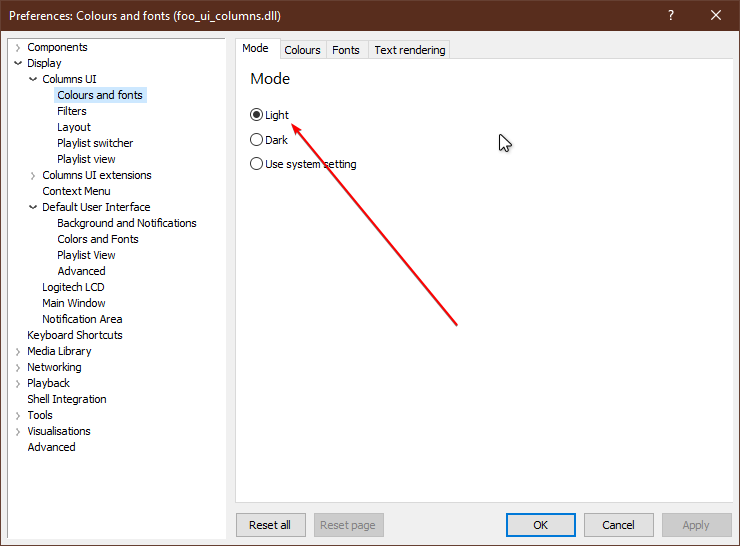740x546 pixels.
Task: Open Playlist switcher preferences page
Action: pyautogui.click(x=95, y=143)
